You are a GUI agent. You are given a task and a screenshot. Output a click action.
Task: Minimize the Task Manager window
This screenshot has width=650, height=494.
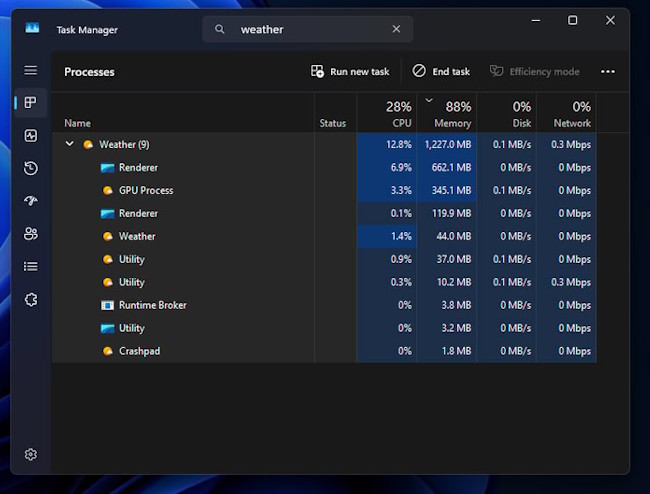pyautogui.click(x=536, y=20)
